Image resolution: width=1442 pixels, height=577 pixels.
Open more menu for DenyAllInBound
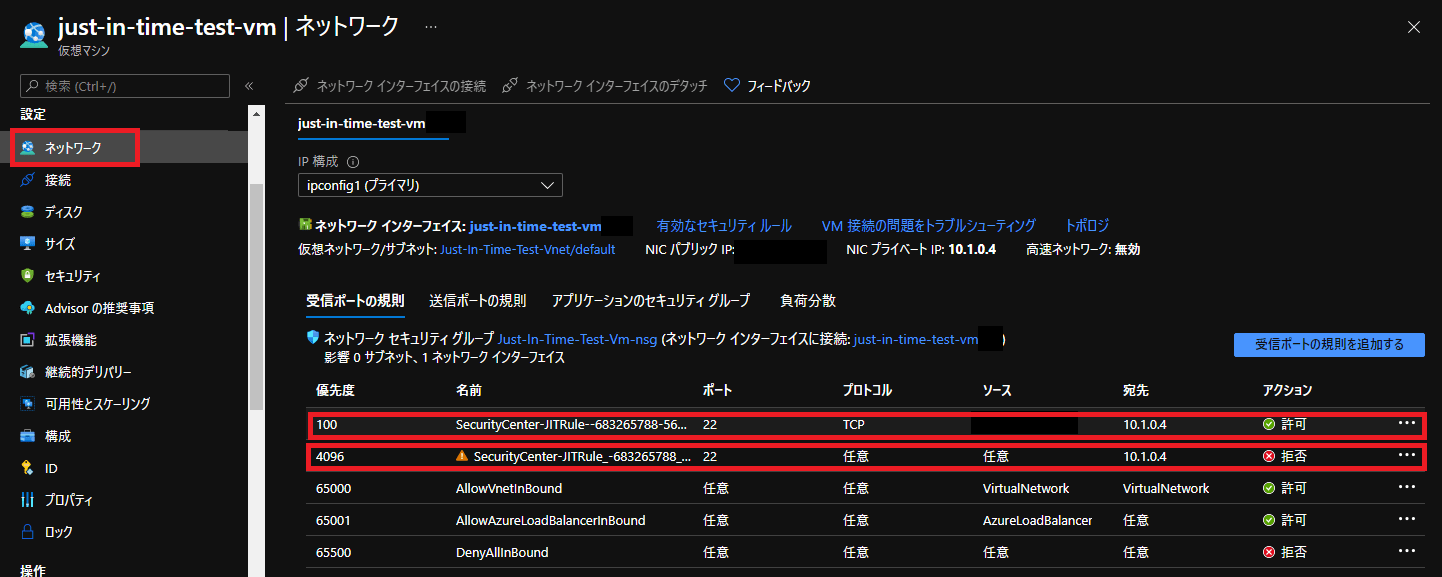[x=1407, y=551]
